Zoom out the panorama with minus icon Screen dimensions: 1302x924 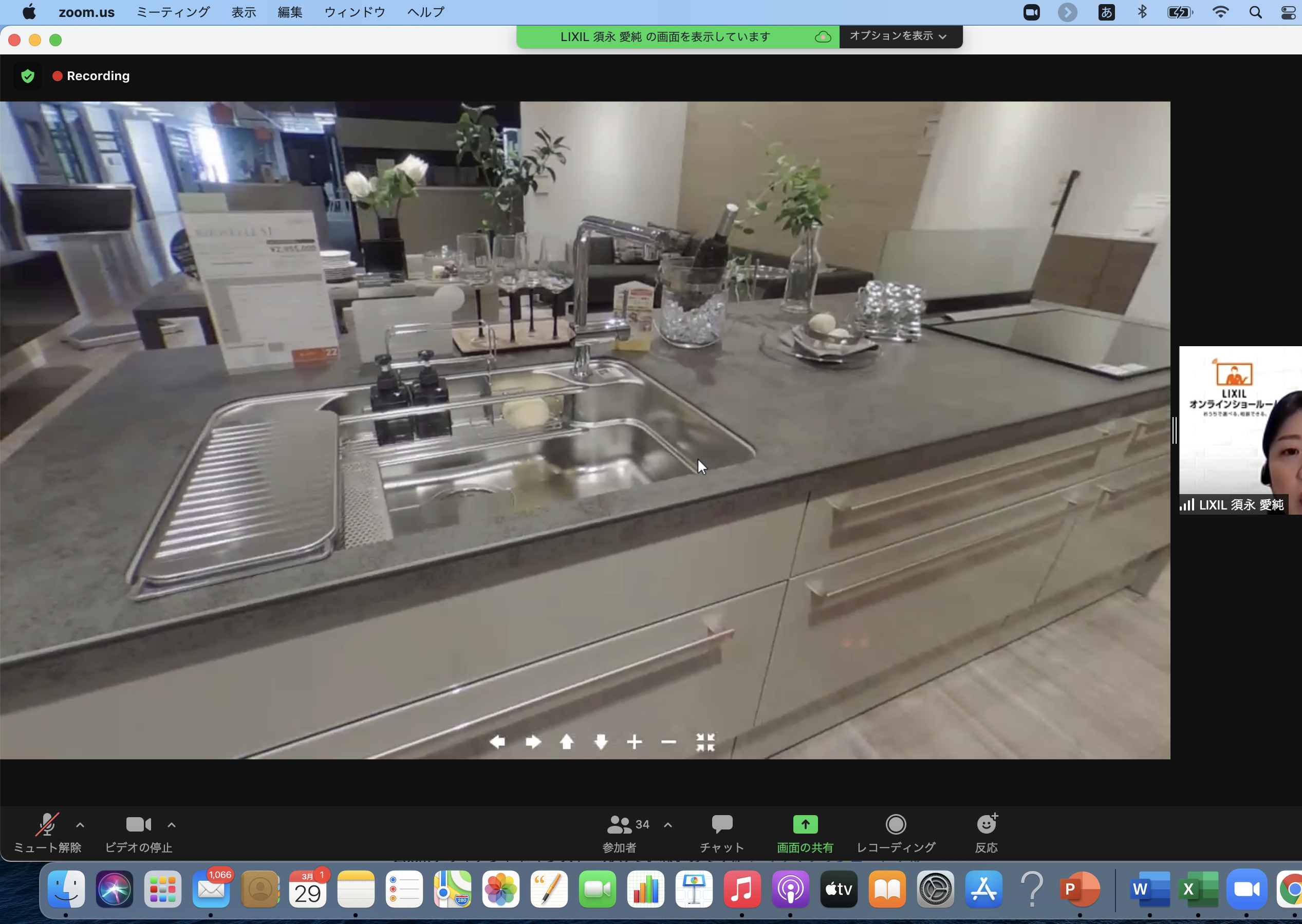click(x=668, y=742)
